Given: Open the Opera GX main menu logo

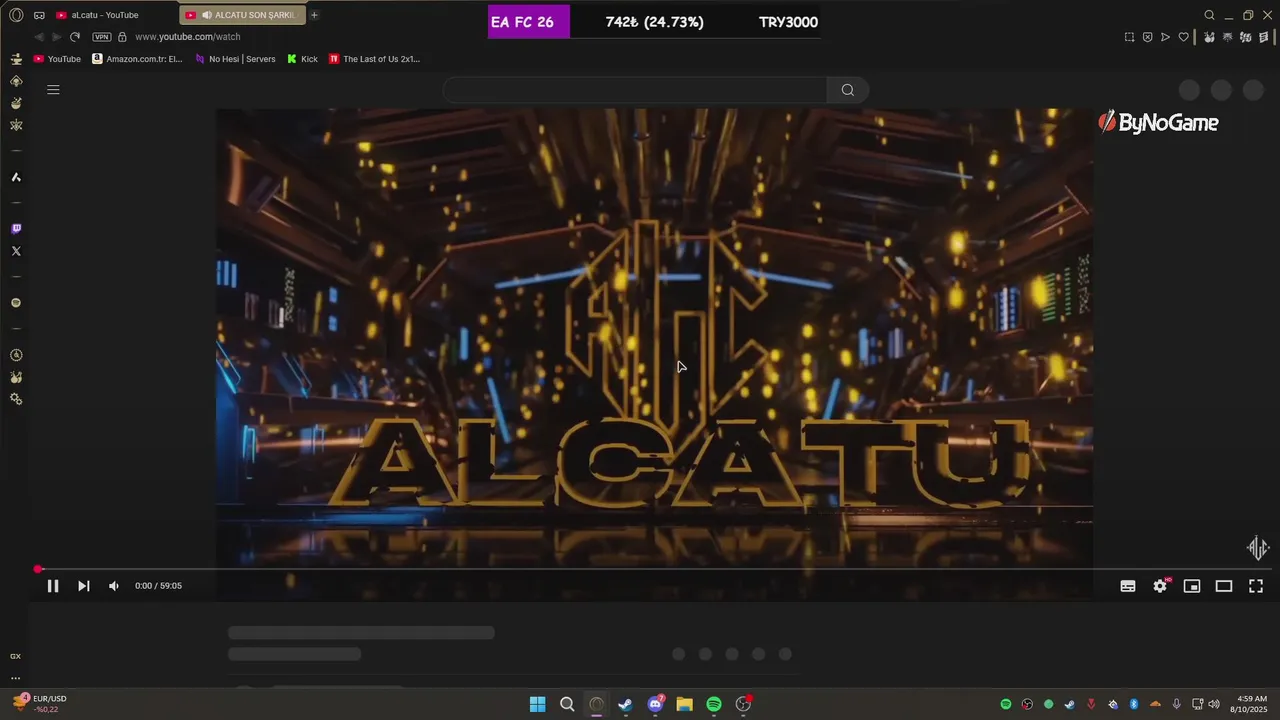Looking at the screenshot, I should click(16, 15).
